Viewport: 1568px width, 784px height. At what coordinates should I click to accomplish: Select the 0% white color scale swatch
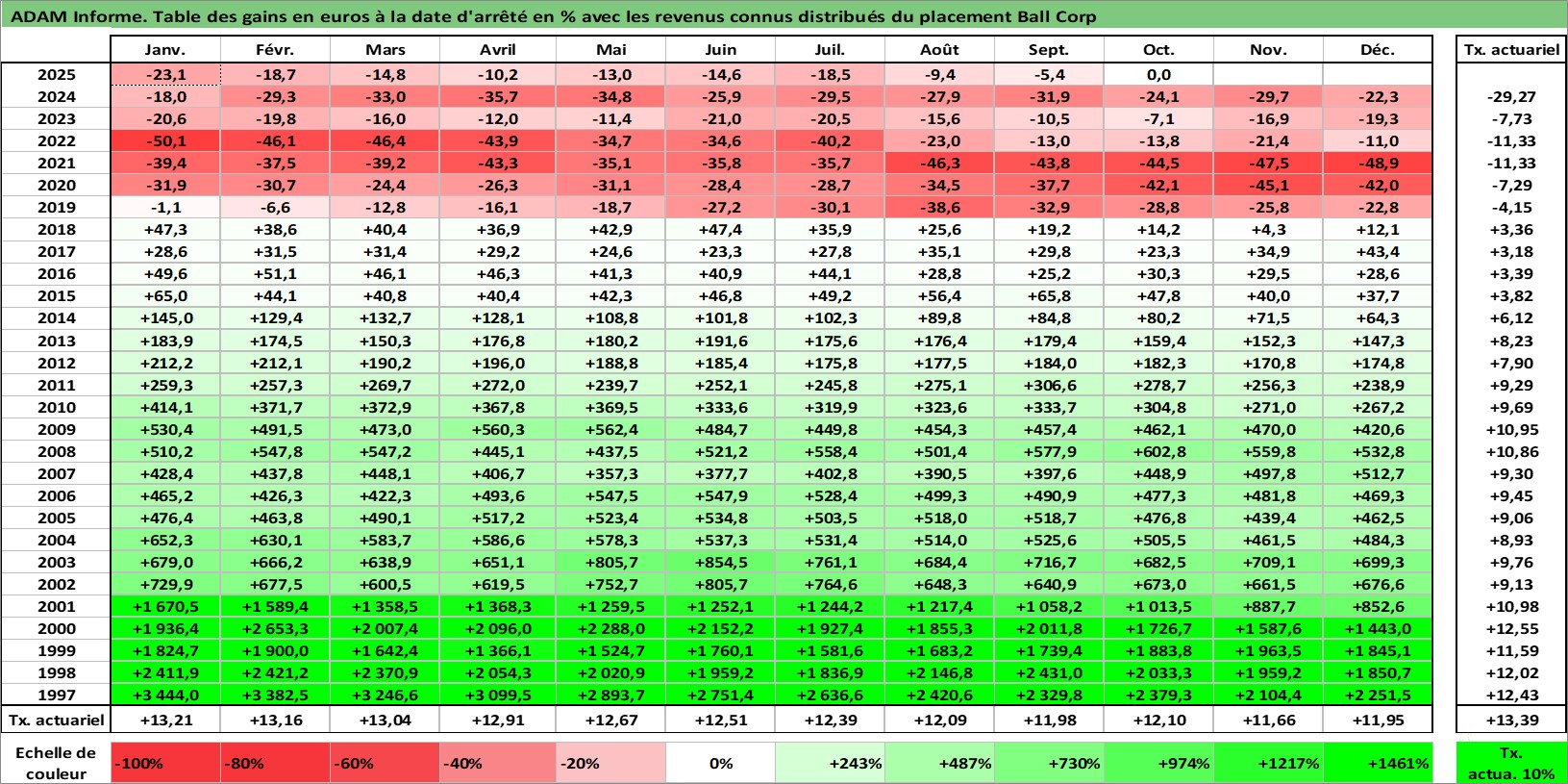[721, 763]
